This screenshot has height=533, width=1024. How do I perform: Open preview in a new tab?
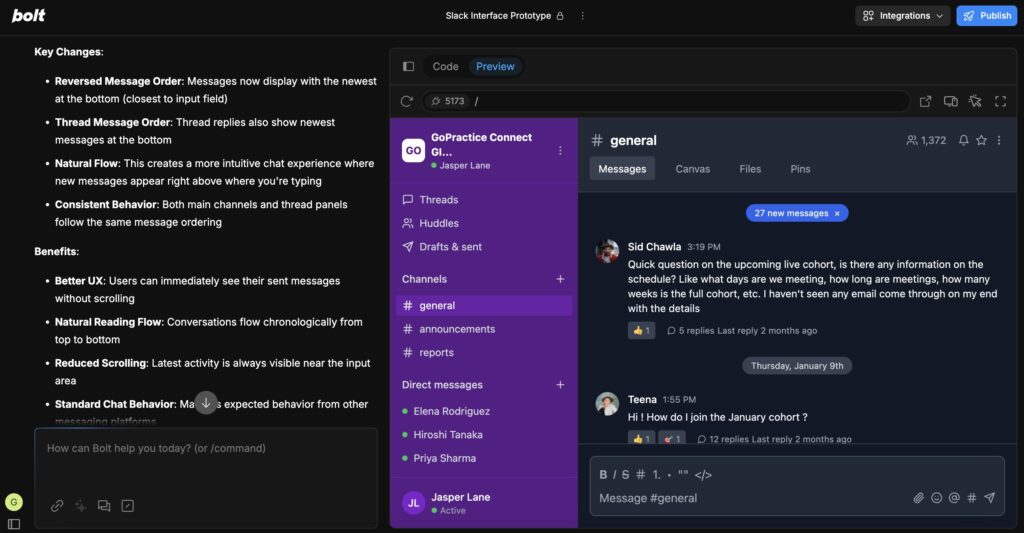click(925, 101)
